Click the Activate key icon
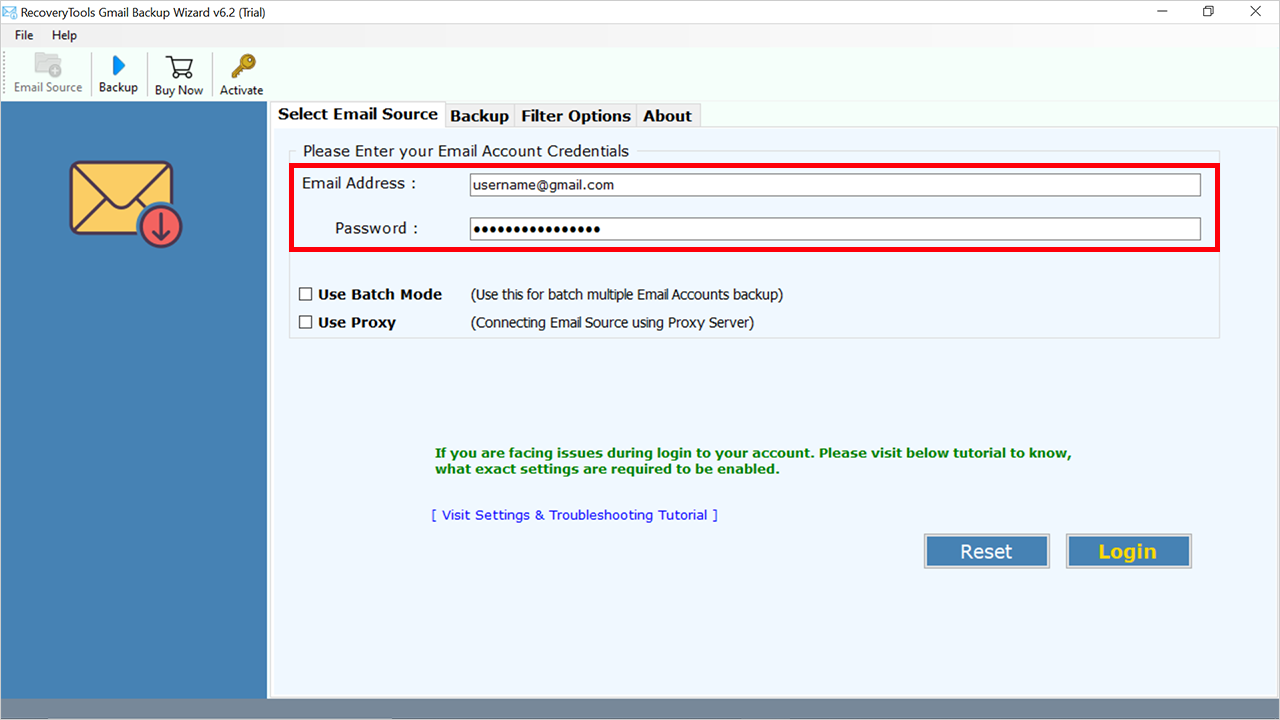The height and width of the screenshot is (720, 1280). pos(240,70)
